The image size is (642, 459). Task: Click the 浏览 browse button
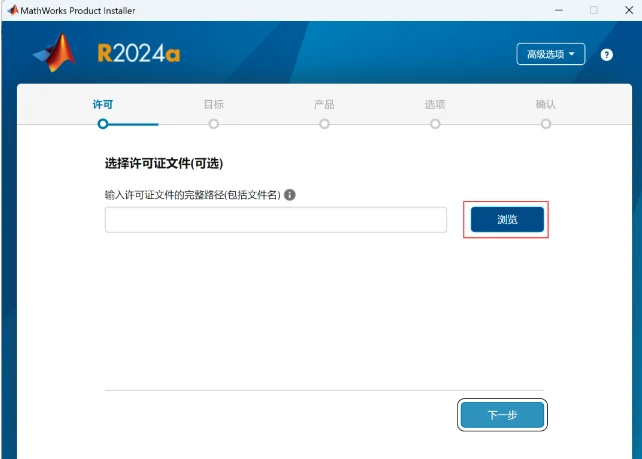tap(507, 219)
